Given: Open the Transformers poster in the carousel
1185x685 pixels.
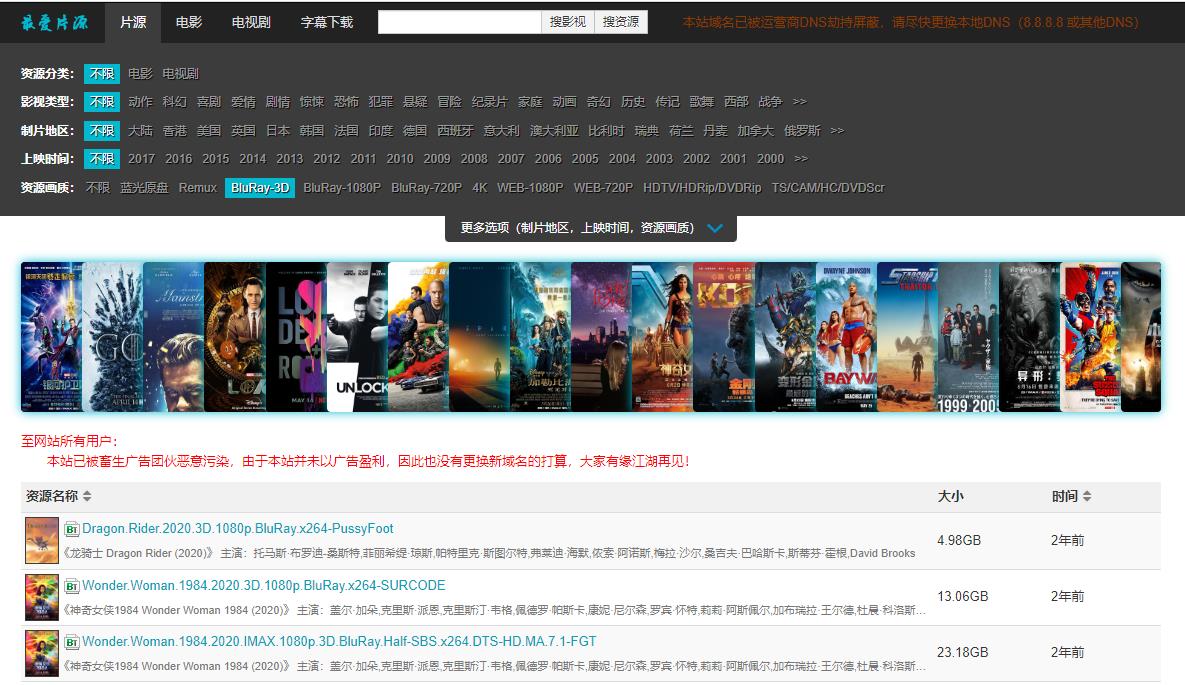Looking at the screenshot, I should (x=786, y=337).
